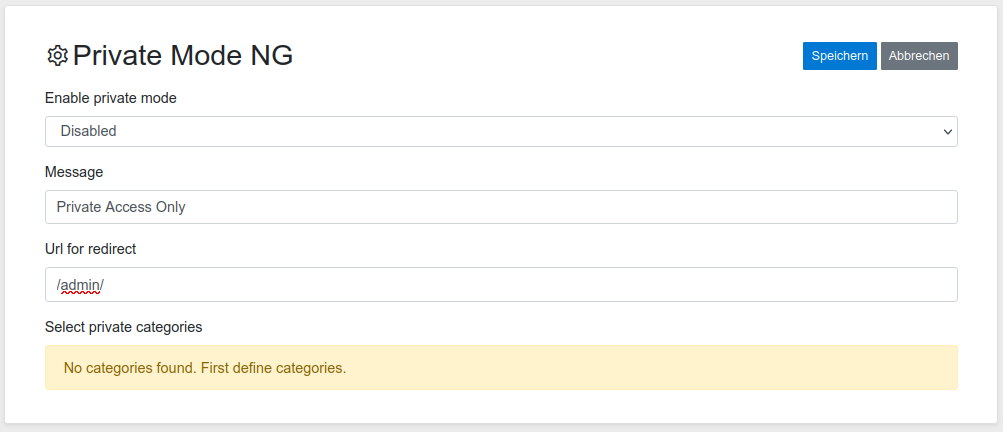The image size is (1003, 432).
Task: Click into the Url for redirect field
Action: click(500, 284)
